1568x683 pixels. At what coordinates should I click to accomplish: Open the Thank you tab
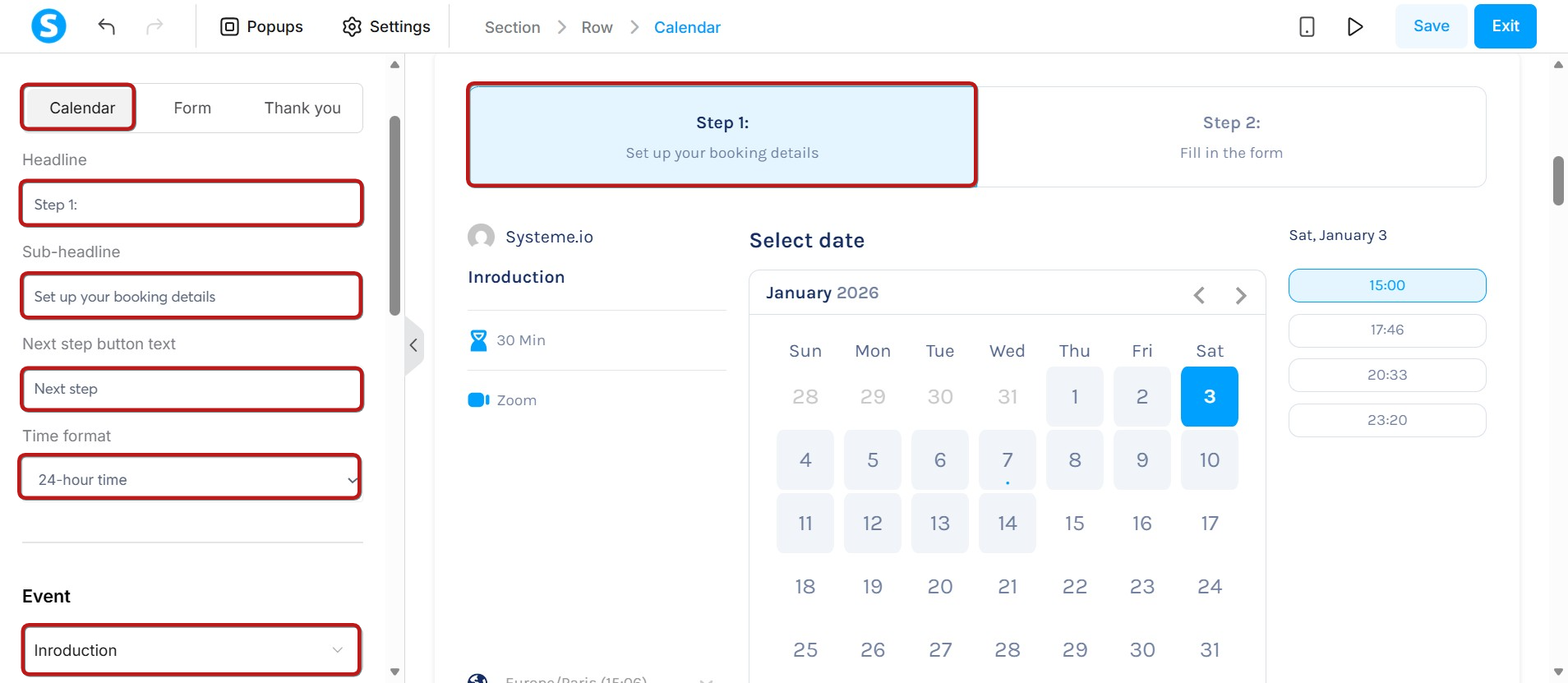pyautogui.click(x=302, y=108)
